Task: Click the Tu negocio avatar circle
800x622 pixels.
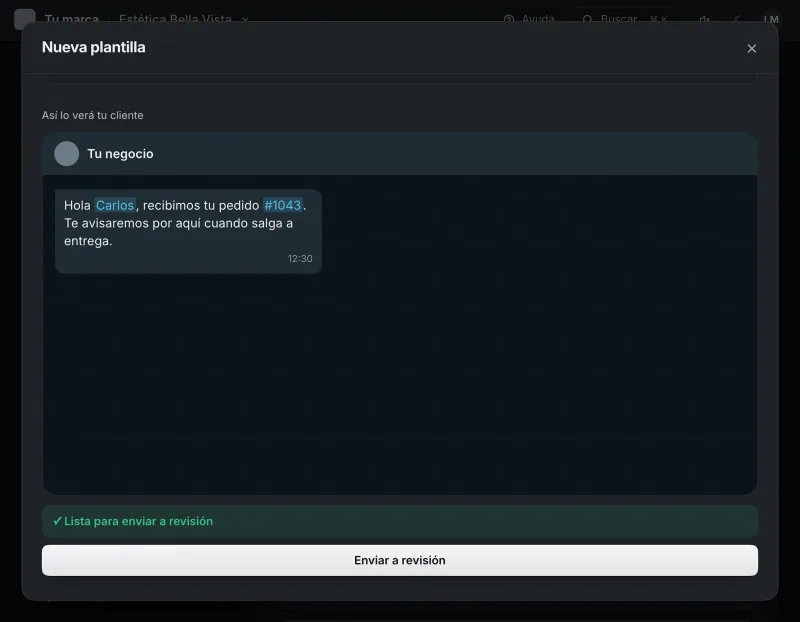Action: point(66,154)
